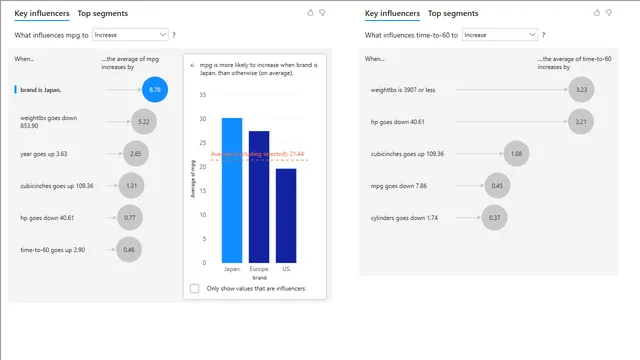The image size is (640, 360).
Task: Click the Japan bar in the mpg chart
Action: (232, 190)
